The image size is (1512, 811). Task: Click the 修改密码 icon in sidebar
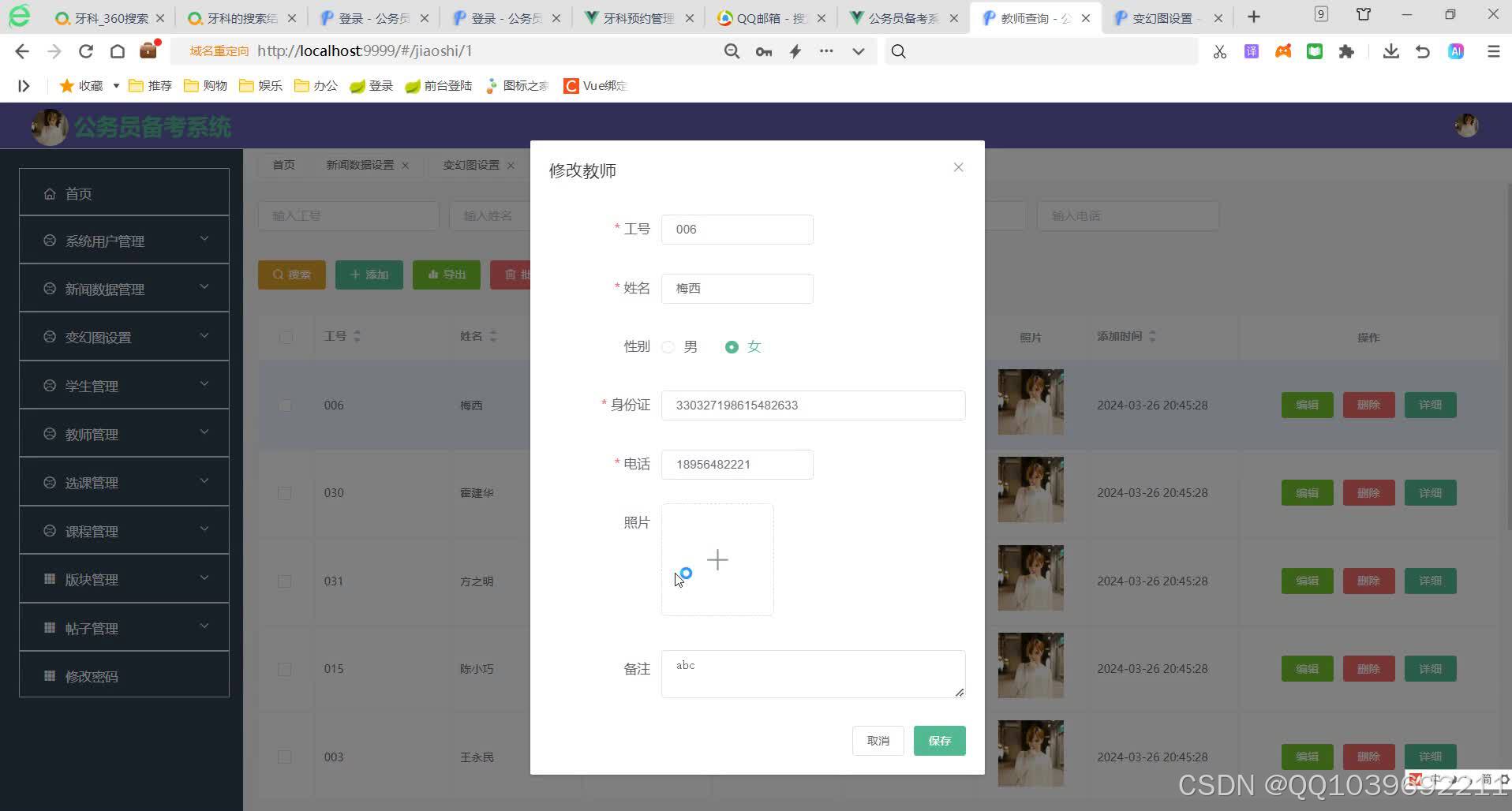(49, 676)
